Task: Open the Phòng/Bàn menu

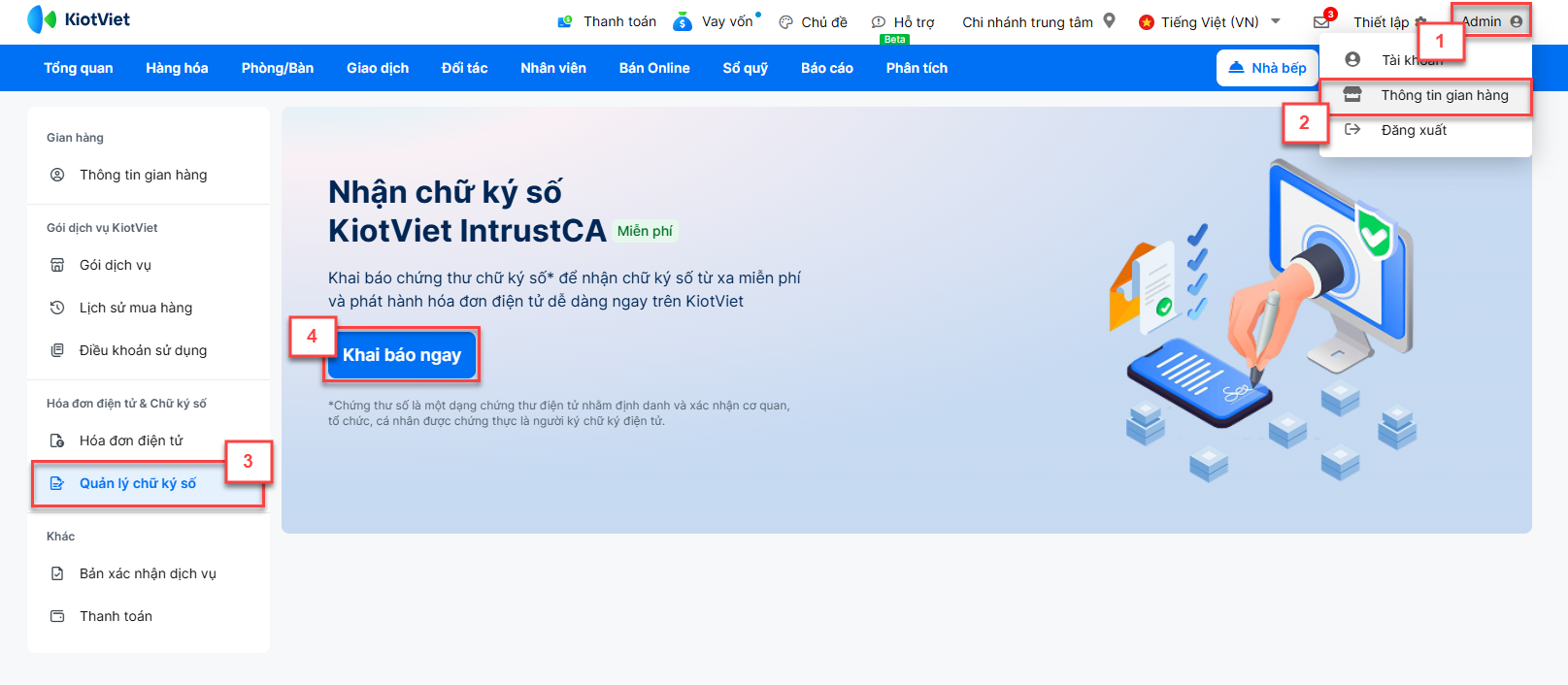Action: click(278, 68)
